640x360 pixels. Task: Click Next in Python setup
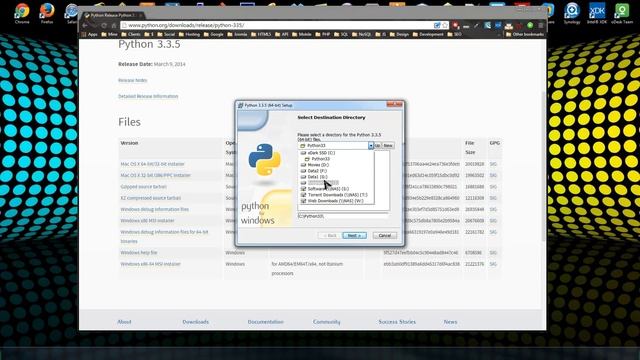(x=354, y=236)
